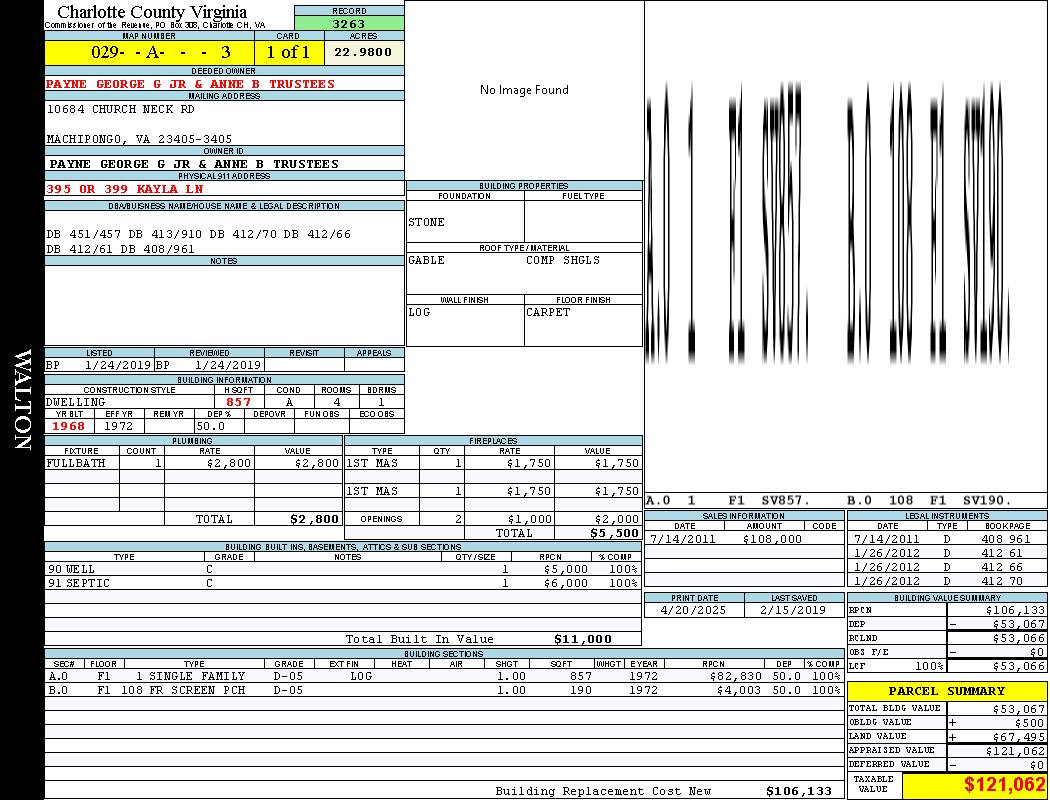The height and width of the screenshot is (800, 1050).
Task: Select floor finish CARPET
Action: click(548, 312)
